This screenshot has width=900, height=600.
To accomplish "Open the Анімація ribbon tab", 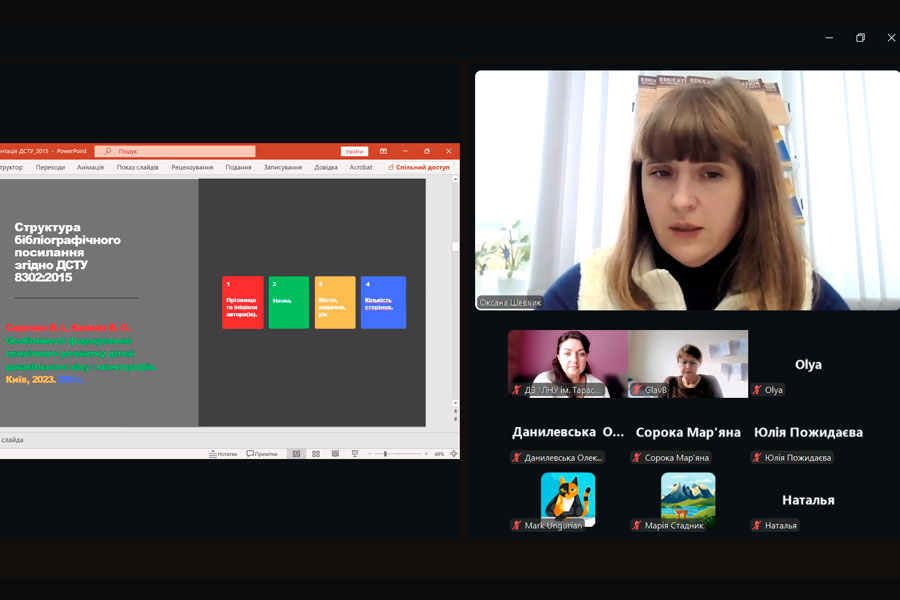I will (91, 167).
